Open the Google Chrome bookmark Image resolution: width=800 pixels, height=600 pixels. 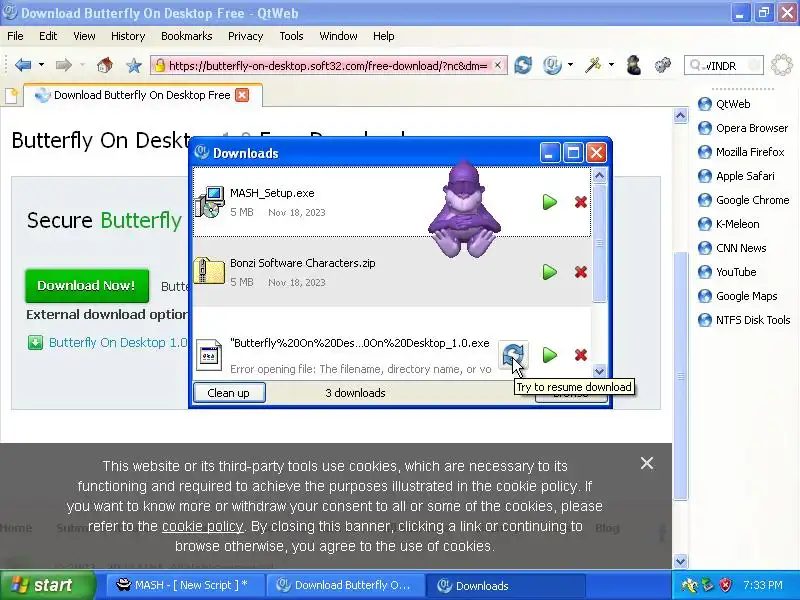[x=743, y=200]
